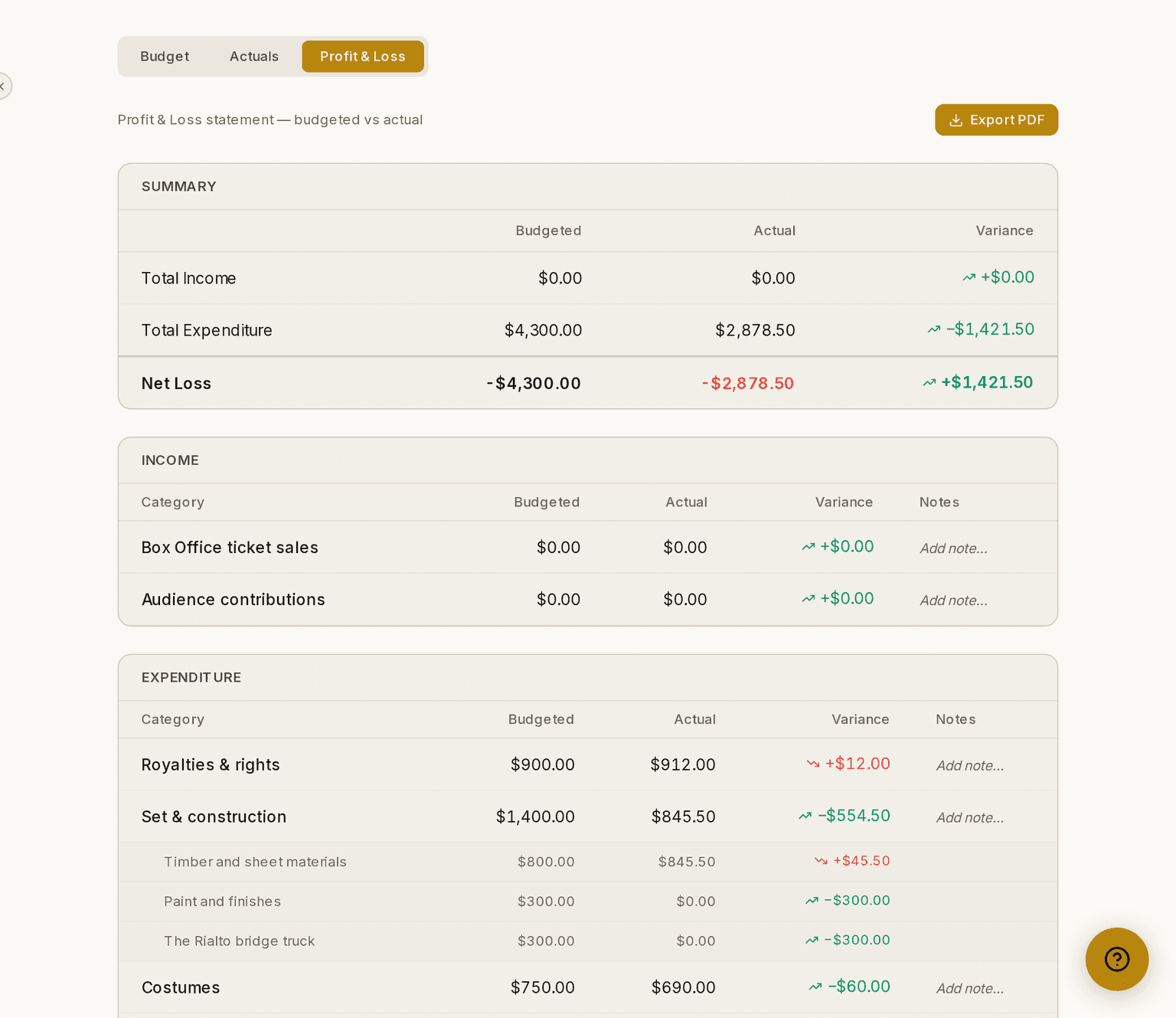Viewport: 1176px width, 1018px height.
Task: Click budgeted $1,400.00 for Set & construction
Action: click(x=535, y=817)
